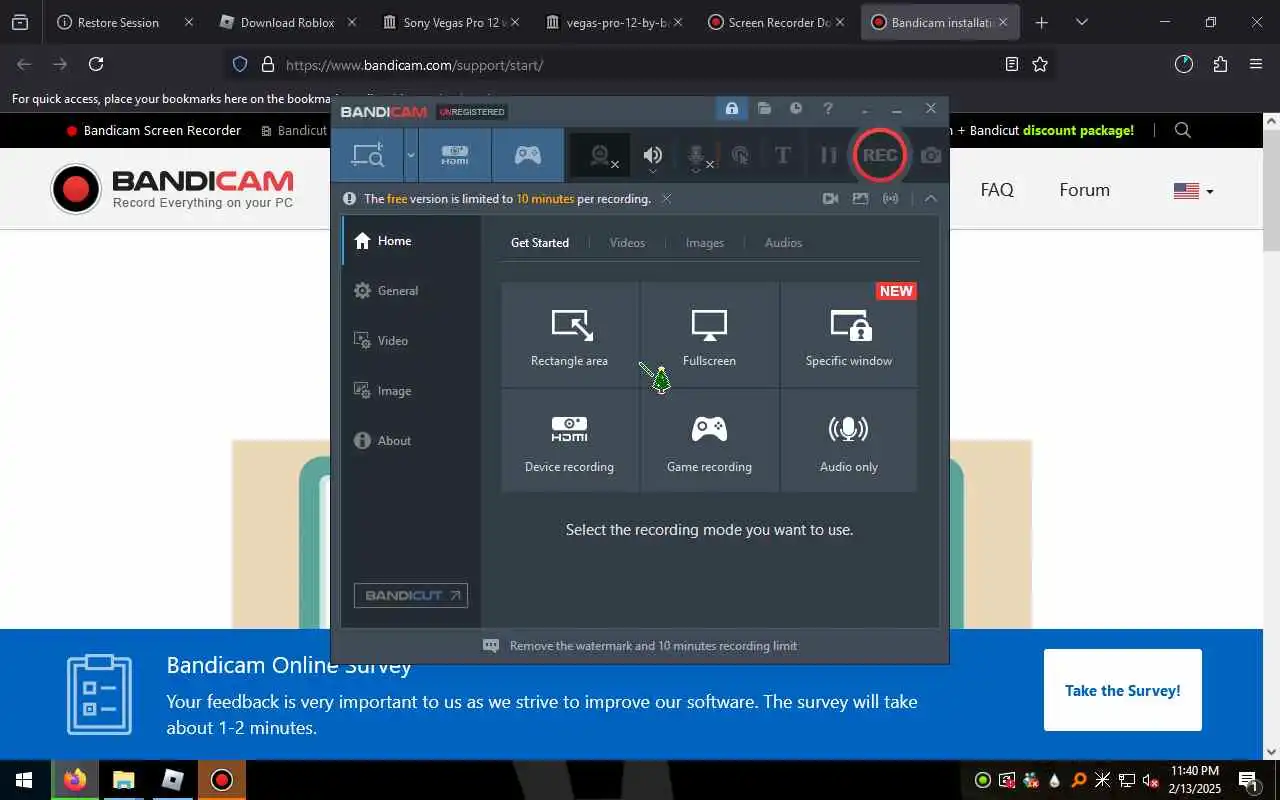
Task: Choose Specific window recording mode
Action: click(x=849, y=335)
